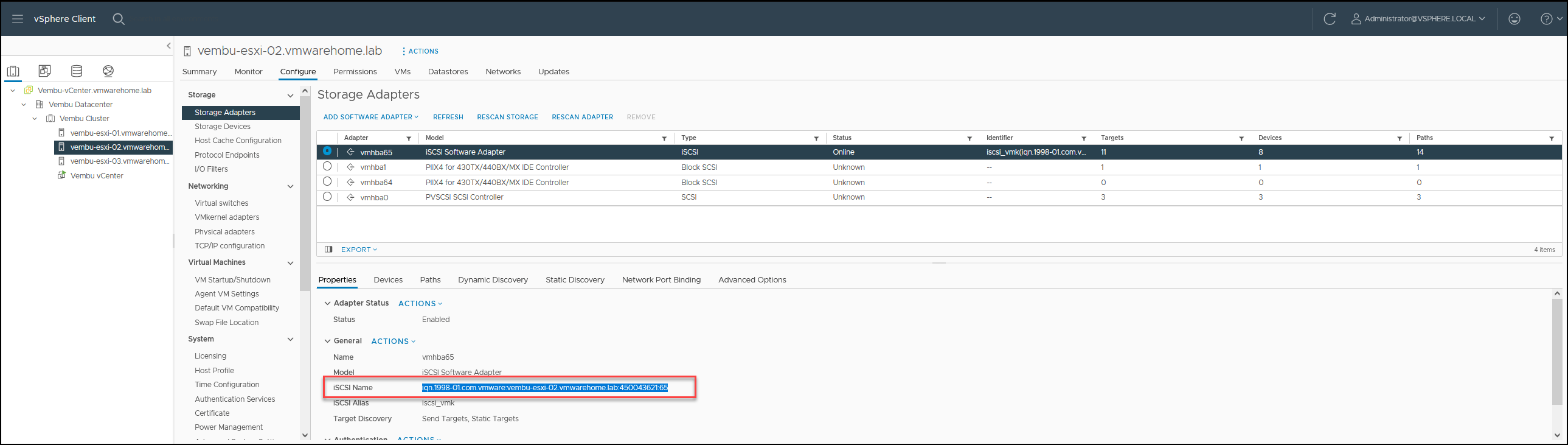Click the Refresh button
The height and width of the screenshot is (445, 1568).
(x=448, y=117)
